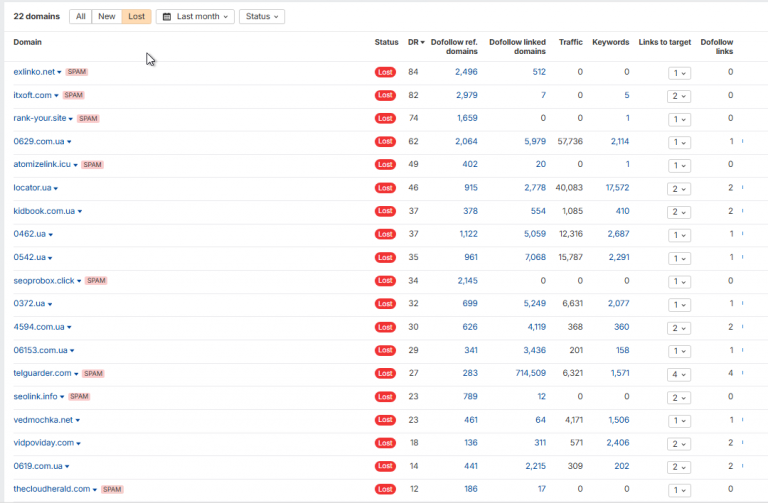Image resolution: width=768 pixels, height=503 pixels.
Task: Click the Lost badge in locator.ua row
Action: (x=385, y=188)
